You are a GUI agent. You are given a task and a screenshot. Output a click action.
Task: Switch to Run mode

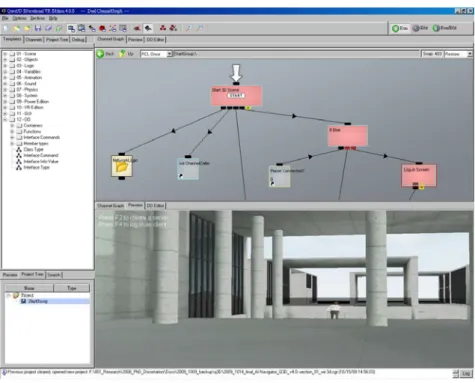(x=400, y=28)
